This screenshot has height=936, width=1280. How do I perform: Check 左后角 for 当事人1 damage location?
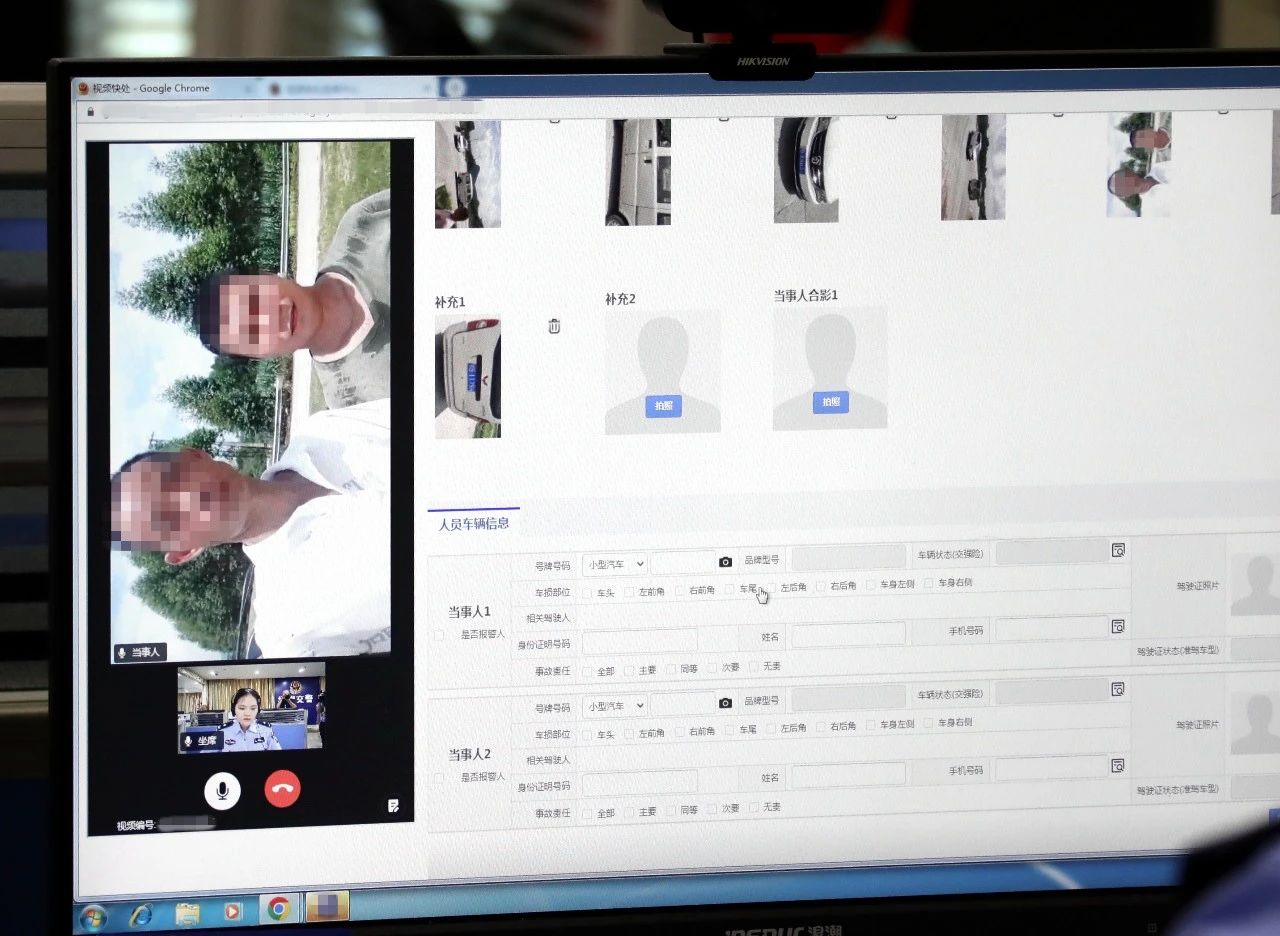click(771, 588)
